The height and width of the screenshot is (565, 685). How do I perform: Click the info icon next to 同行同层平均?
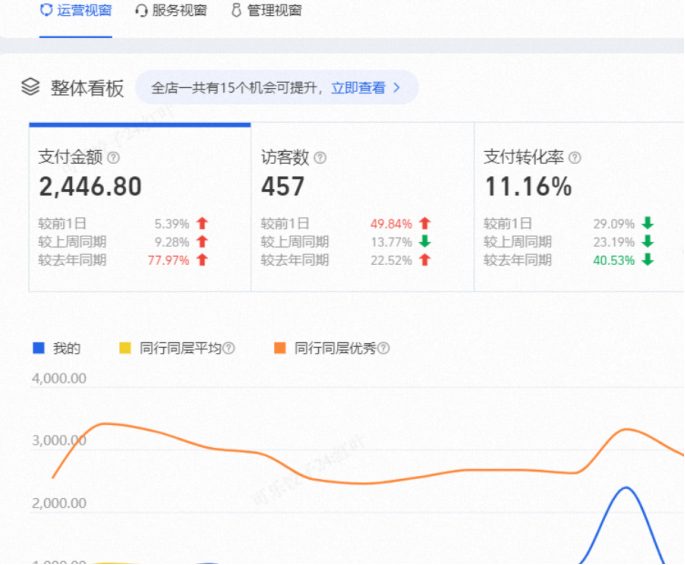tap(229, 349)
